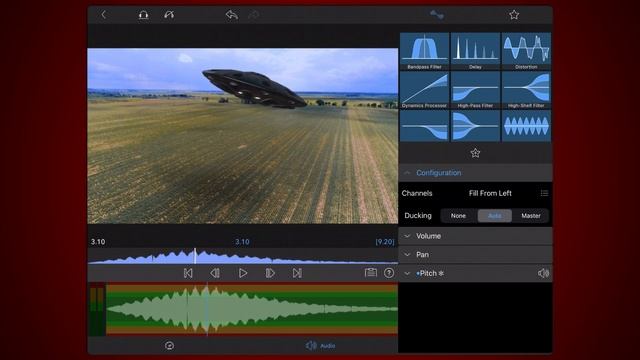Select the High-Shelf Filter effect
The height and width of the screenshot is (360, 640).
tap(526, 90)
